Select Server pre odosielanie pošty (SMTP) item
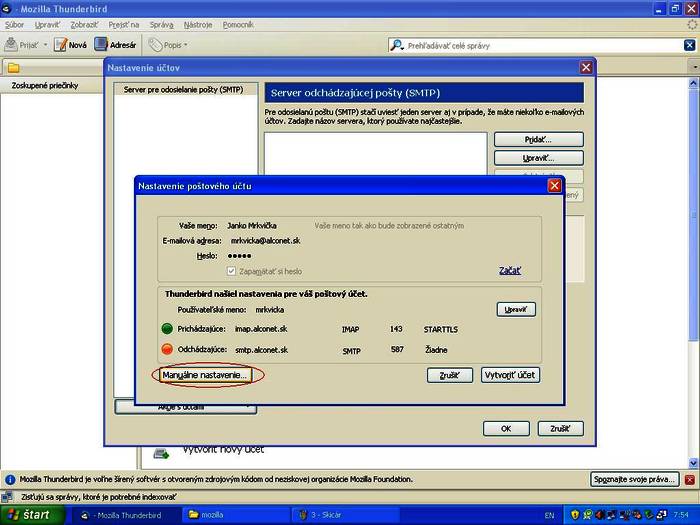This screenshot has height=525, width=700. (183, 89)
